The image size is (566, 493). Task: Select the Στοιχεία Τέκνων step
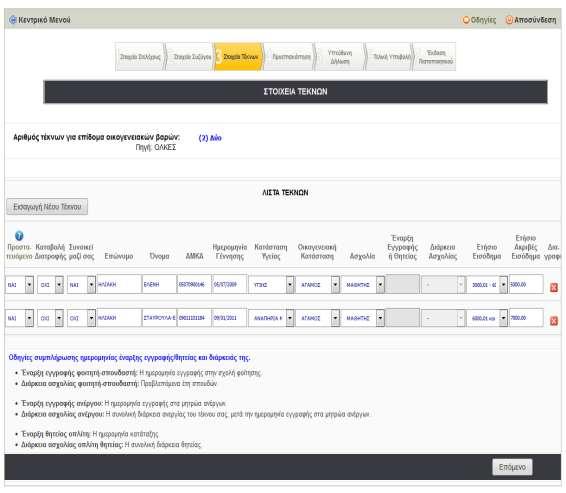point(239,57)
